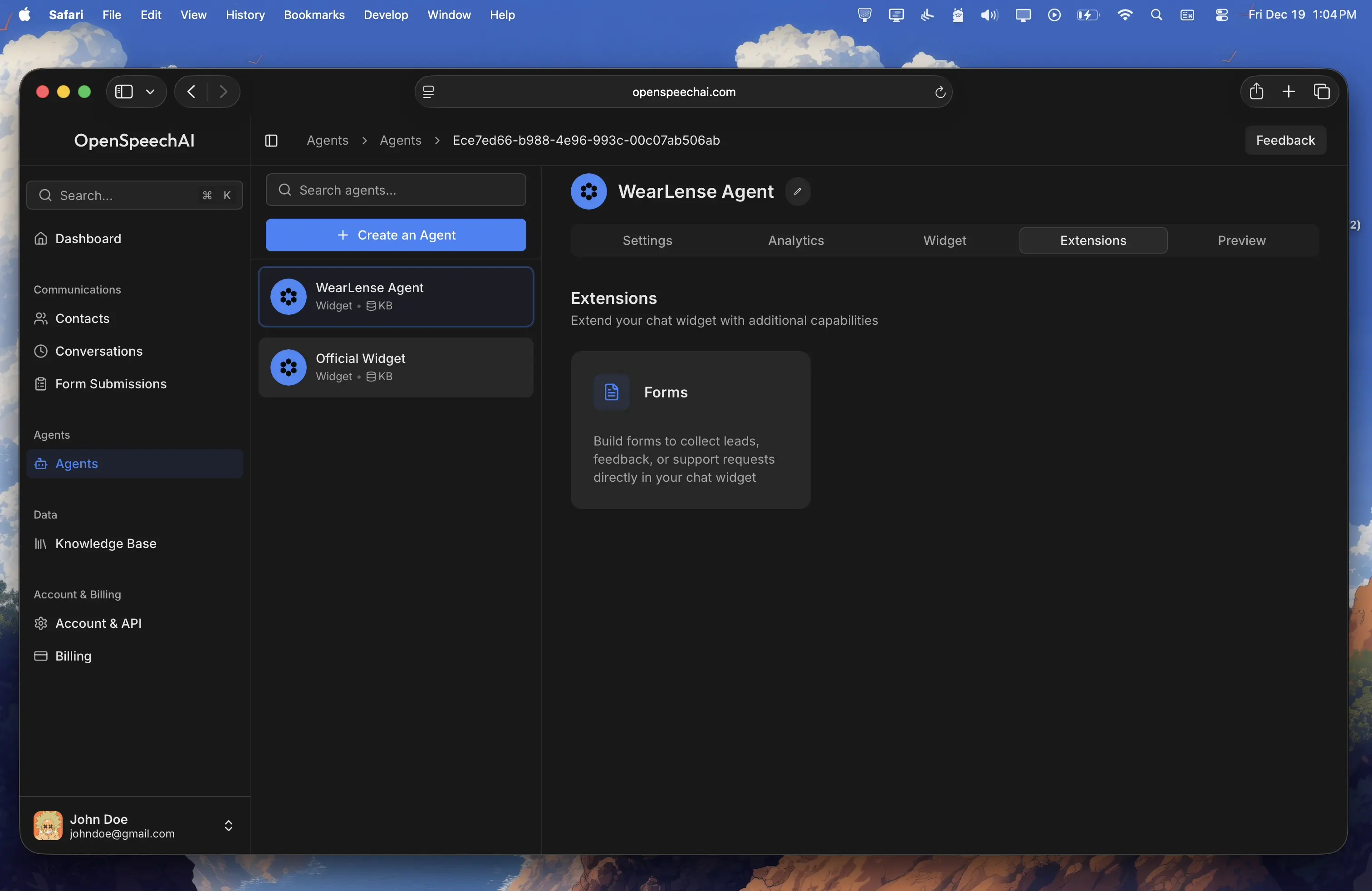
Task: Click the Feedback button
Action: tap(1285, 141)
